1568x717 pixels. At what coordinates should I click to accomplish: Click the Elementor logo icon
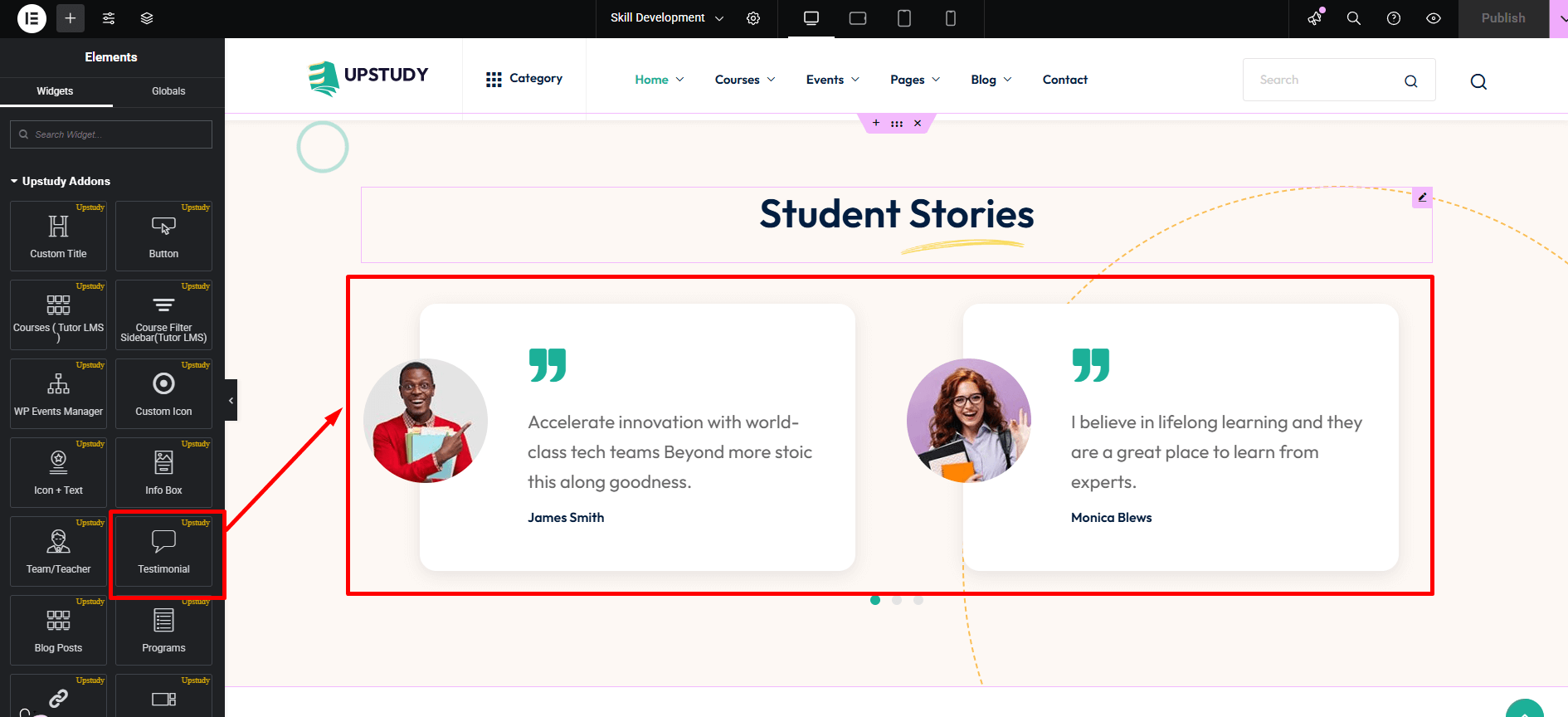[32, 18]
